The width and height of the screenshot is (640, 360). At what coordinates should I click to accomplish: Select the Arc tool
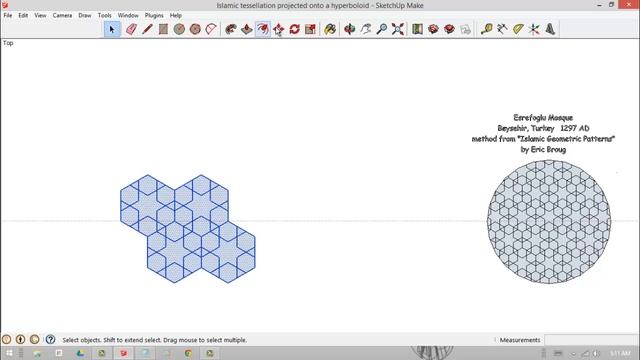click(x=211, y=29)
